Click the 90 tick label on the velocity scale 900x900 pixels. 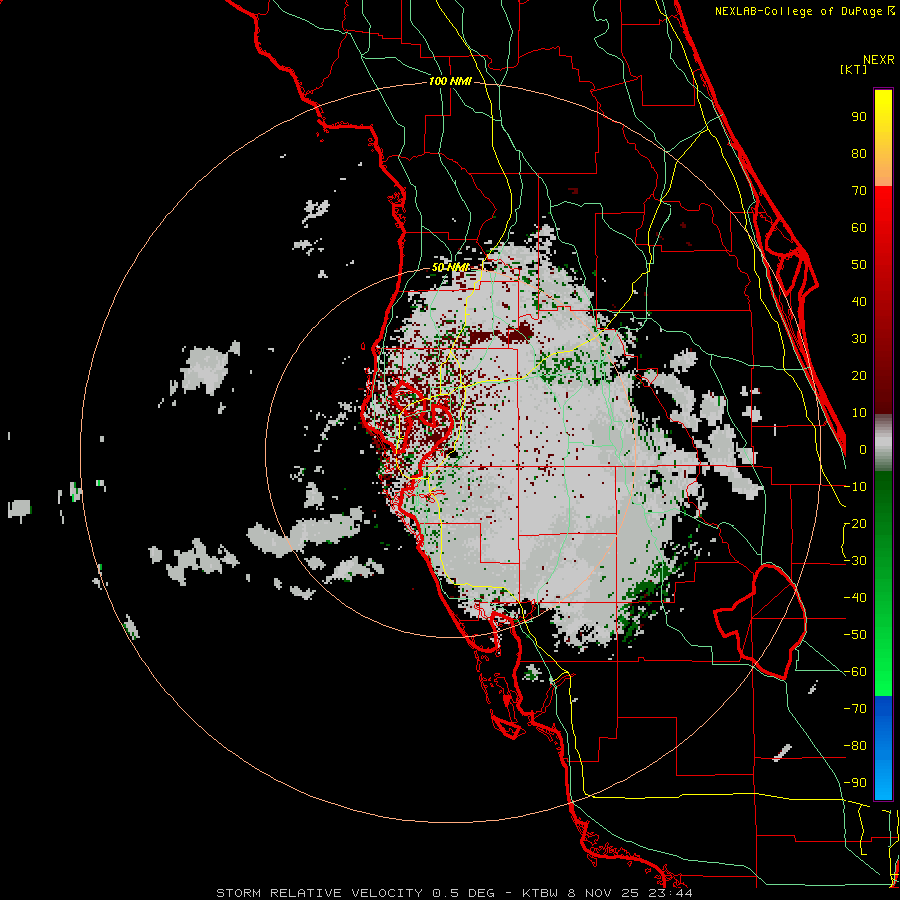[x=859, y=117]
